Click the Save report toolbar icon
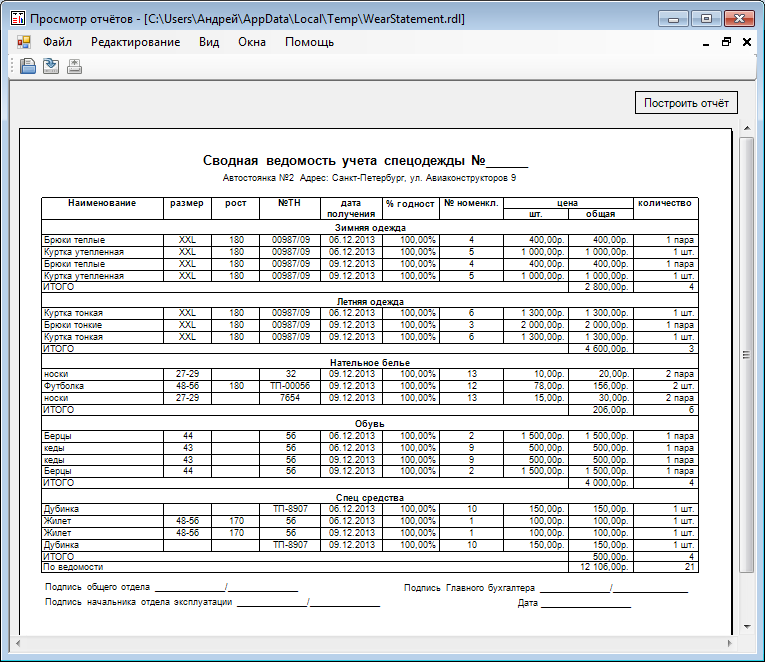This screenshot has width=765, height=662. pos(51,66)
